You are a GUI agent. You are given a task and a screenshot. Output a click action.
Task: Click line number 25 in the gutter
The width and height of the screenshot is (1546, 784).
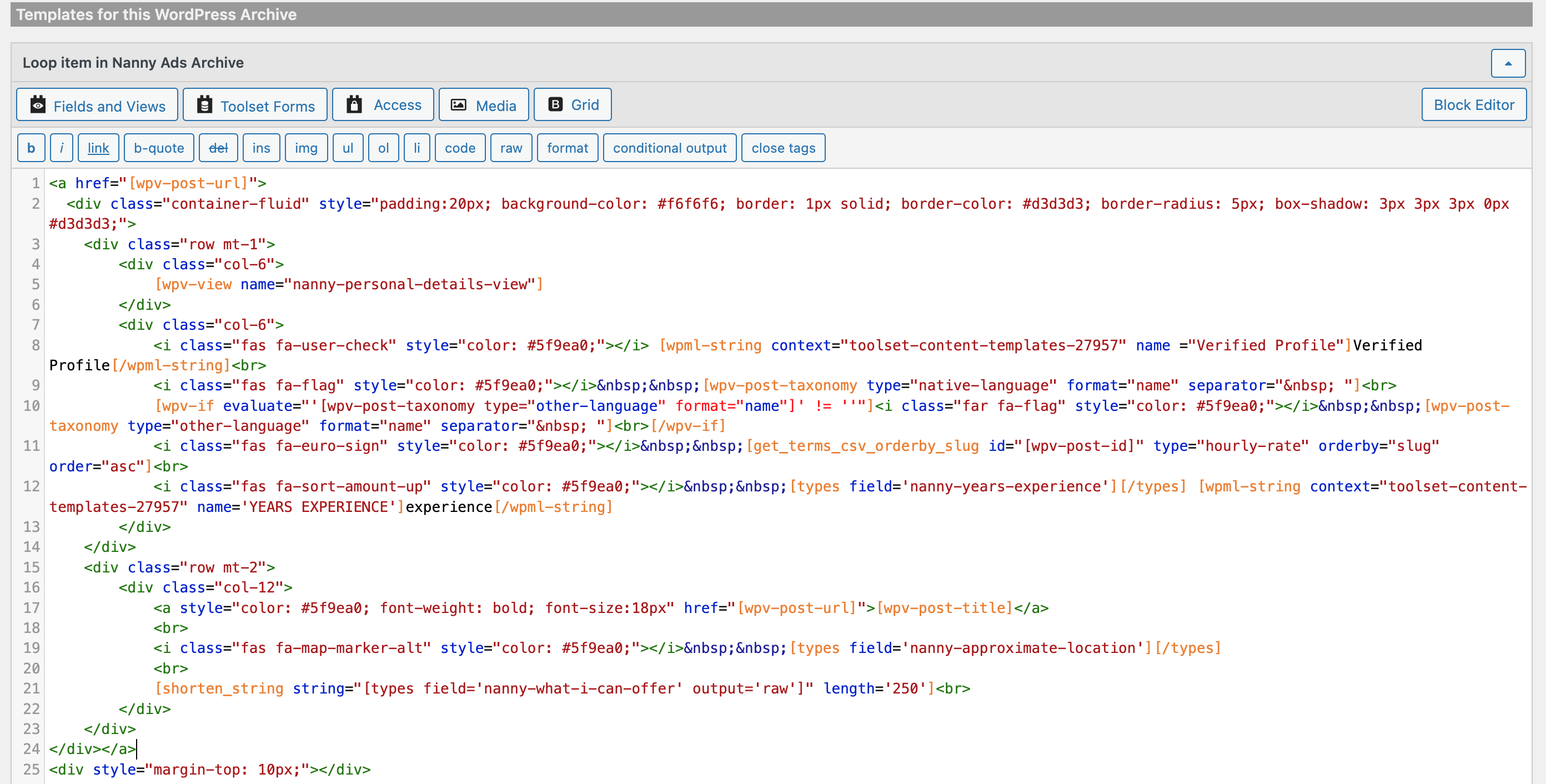pyautogui.click(x=32, y=770)
